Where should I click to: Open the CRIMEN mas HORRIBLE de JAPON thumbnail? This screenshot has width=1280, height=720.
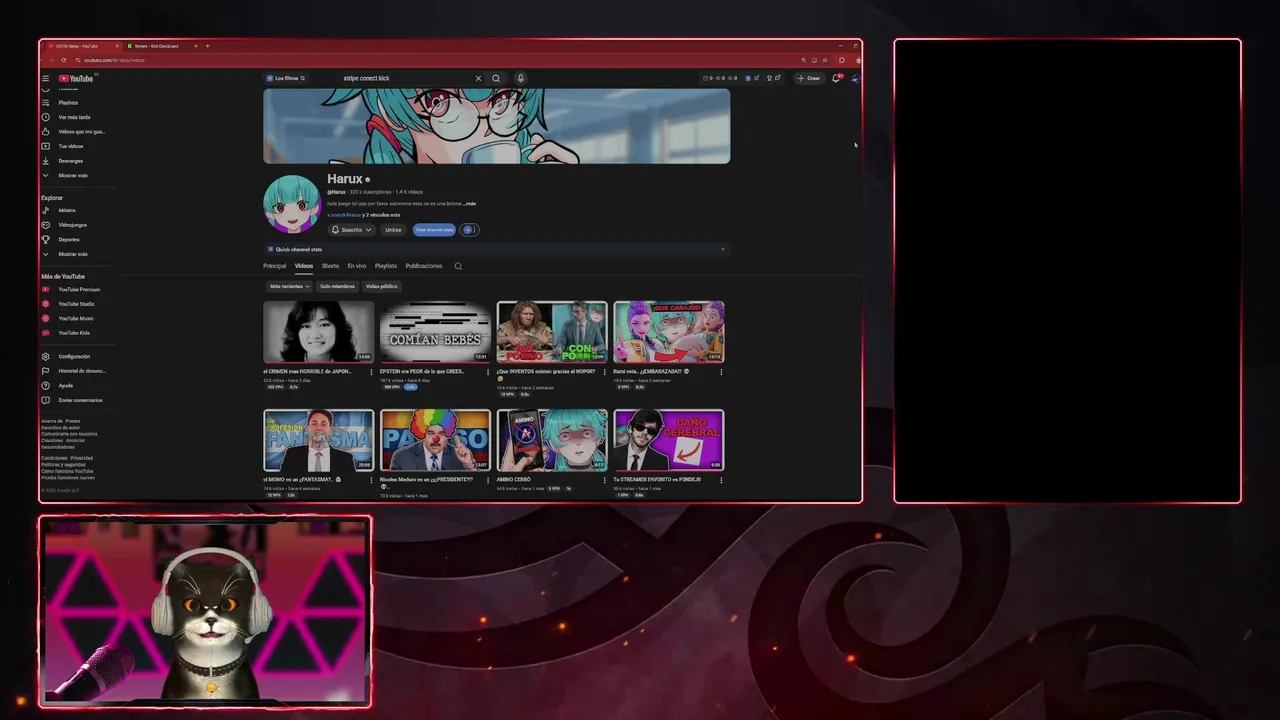tap(318, 332)
